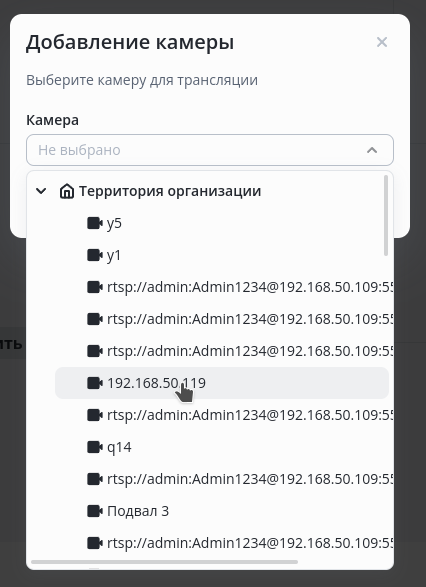426x587 pixels.
Task: Click the horizontal scrollbar under camera list
Action: click(x=165, y=562)
